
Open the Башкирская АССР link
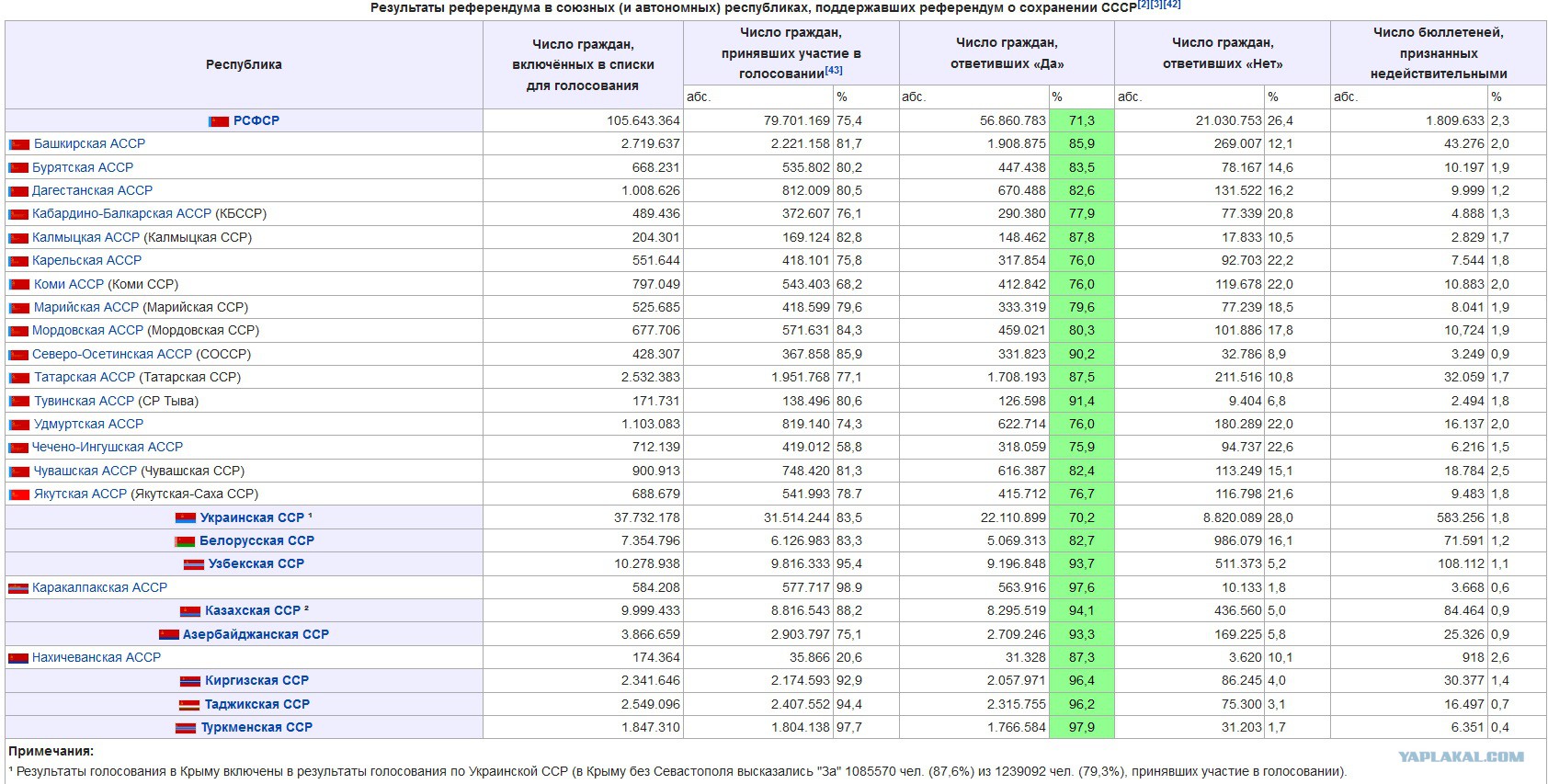point(90,143)
